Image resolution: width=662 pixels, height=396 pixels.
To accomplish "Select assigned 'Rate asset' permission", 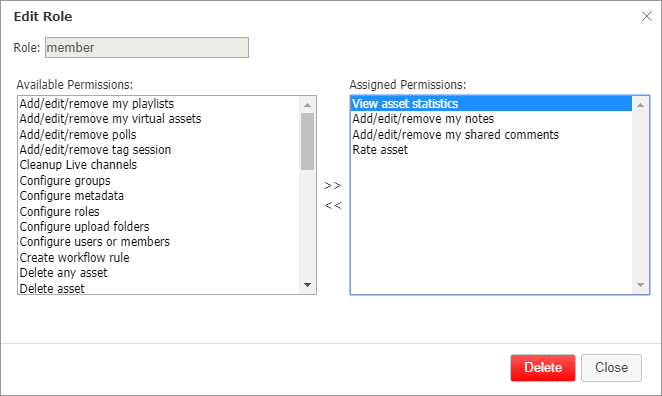I will [x=491, y=150].
